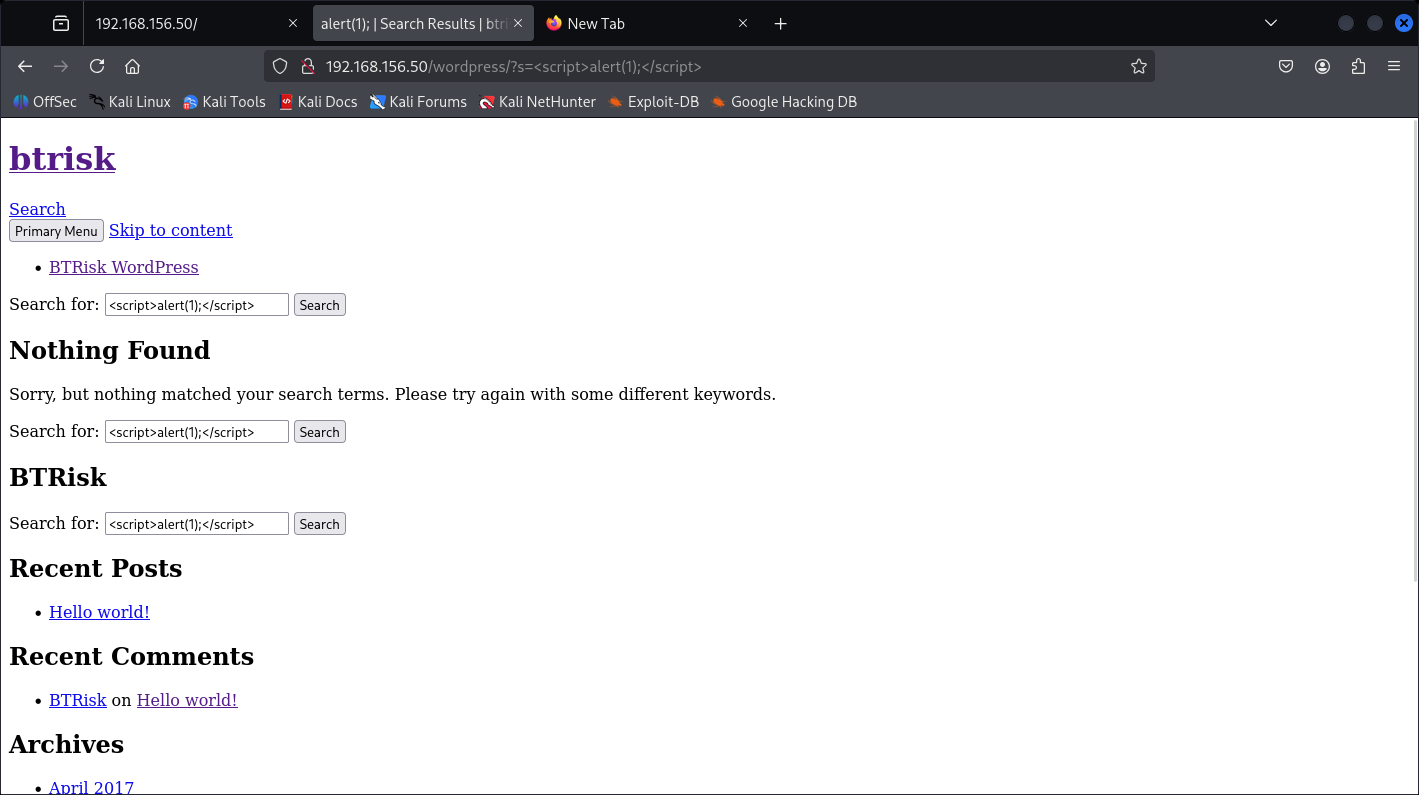This screenshot has height=795, width=1419.
Task: Click Search button above Nothing Found heading
Action: pos(320,305)
